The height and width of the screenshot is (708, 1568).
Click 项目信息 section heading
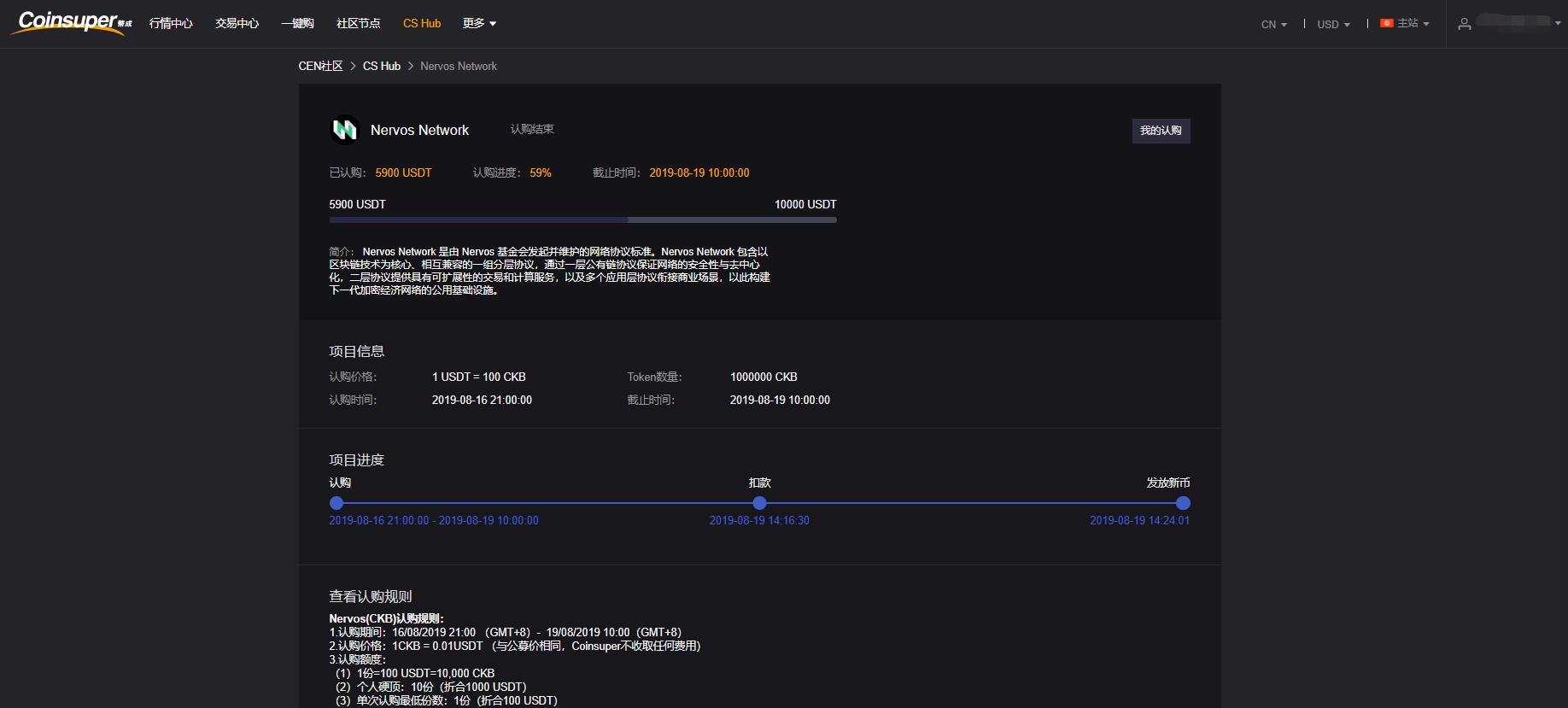point(357,351)
